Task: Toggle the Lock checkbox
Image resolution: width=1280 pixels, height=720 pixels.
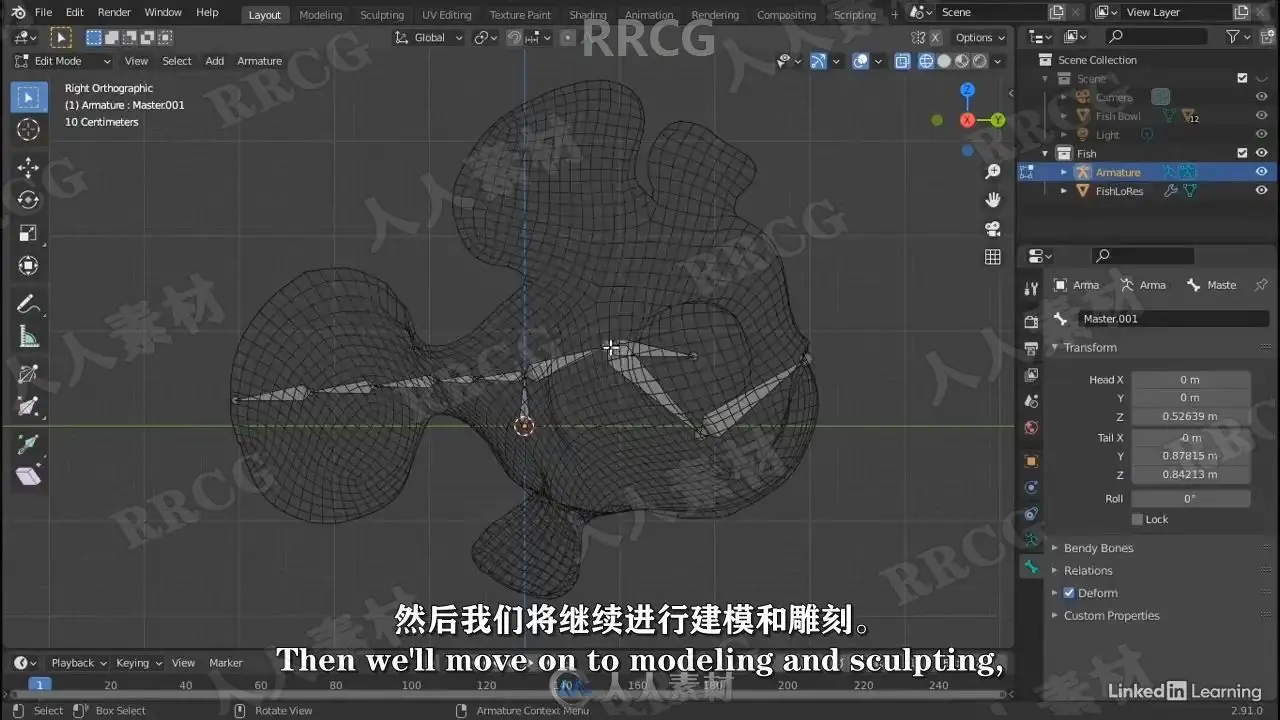Action: (1138, 519)
